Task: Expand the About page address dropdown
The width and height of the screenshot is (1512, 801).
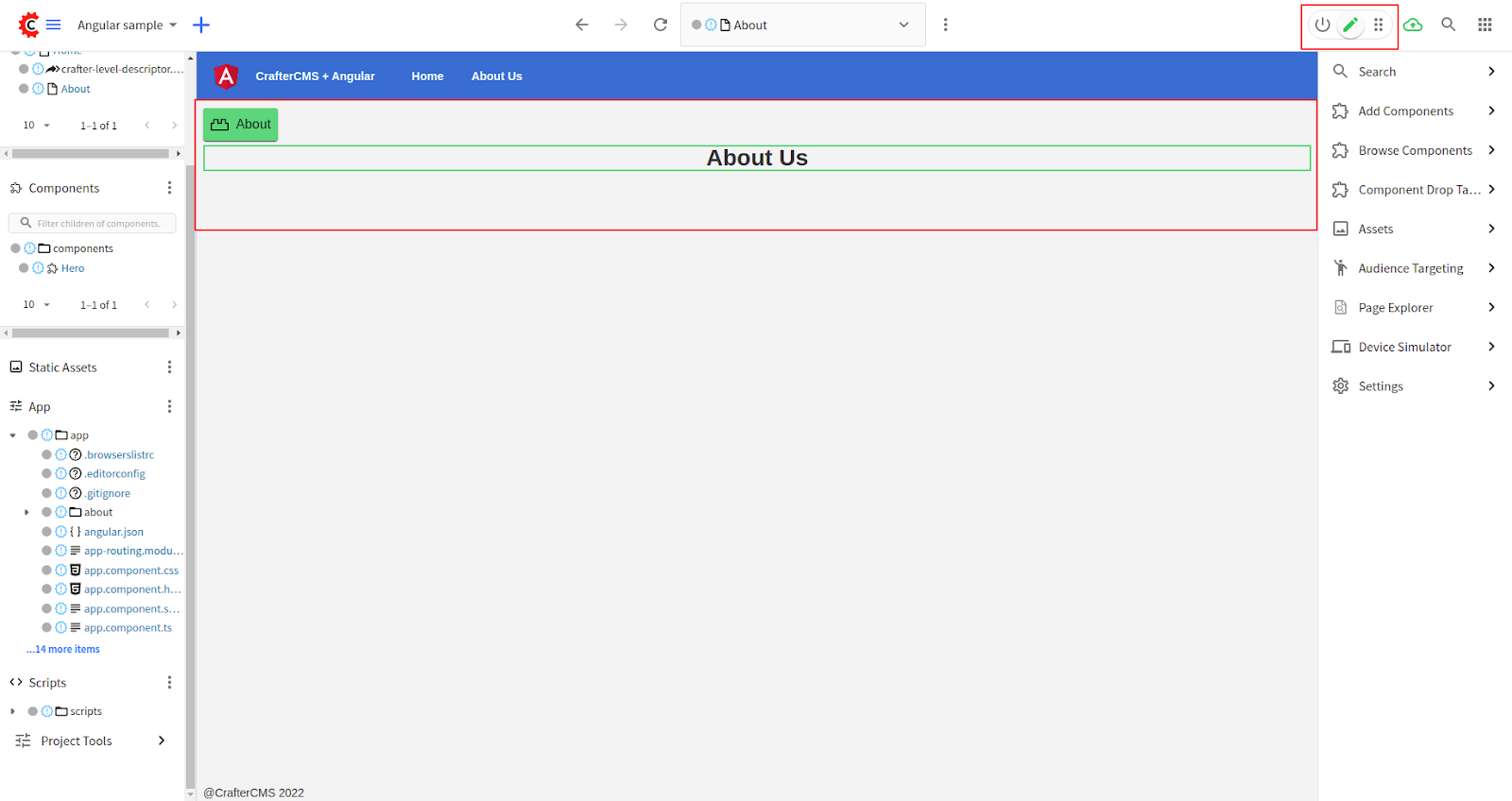Action: click(x=903, y=25)
